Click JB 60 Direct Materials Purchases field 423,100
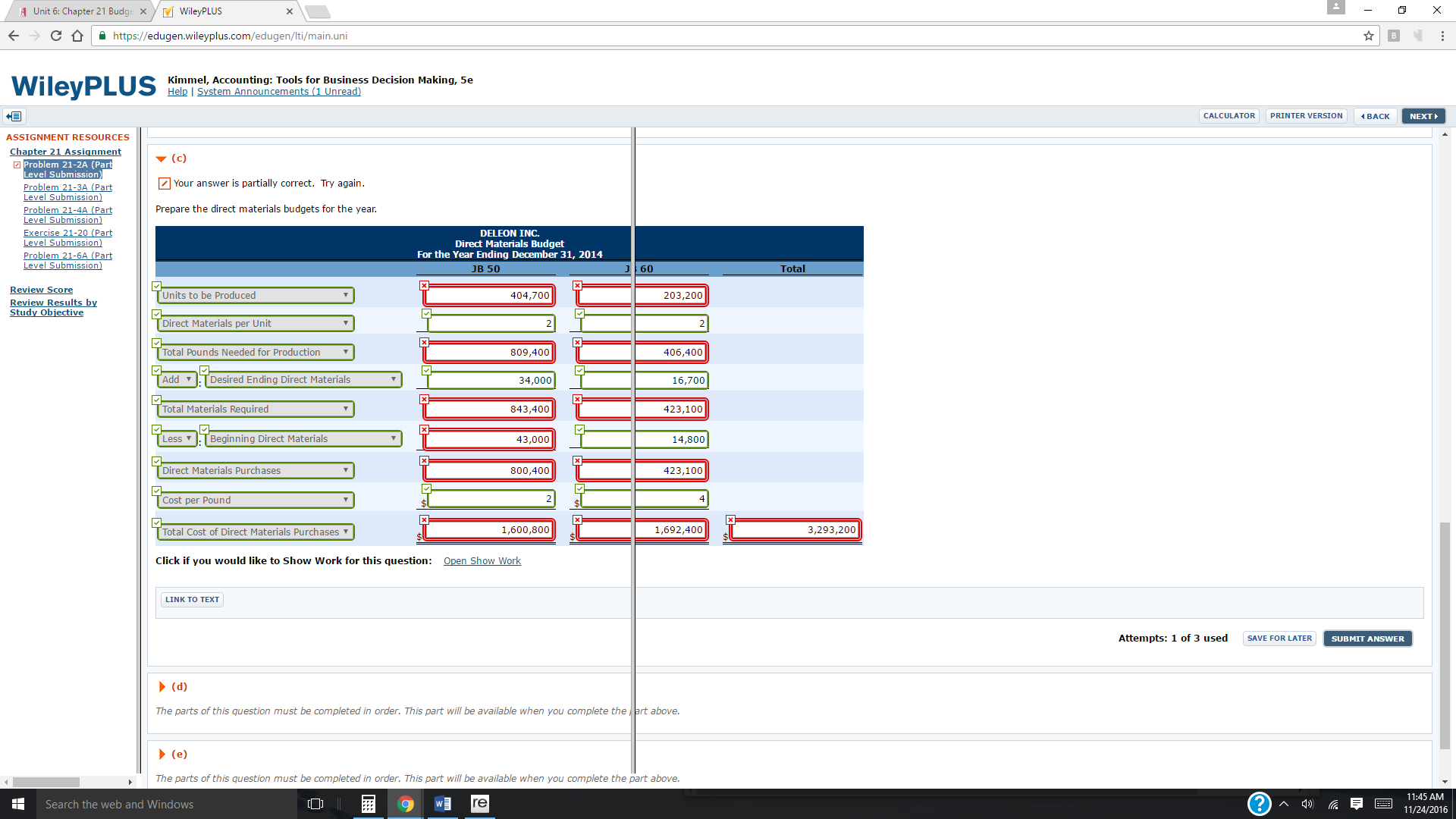The width and height of the screenshot is (1456, 819). pyautogui.click(x=642, y=471)
